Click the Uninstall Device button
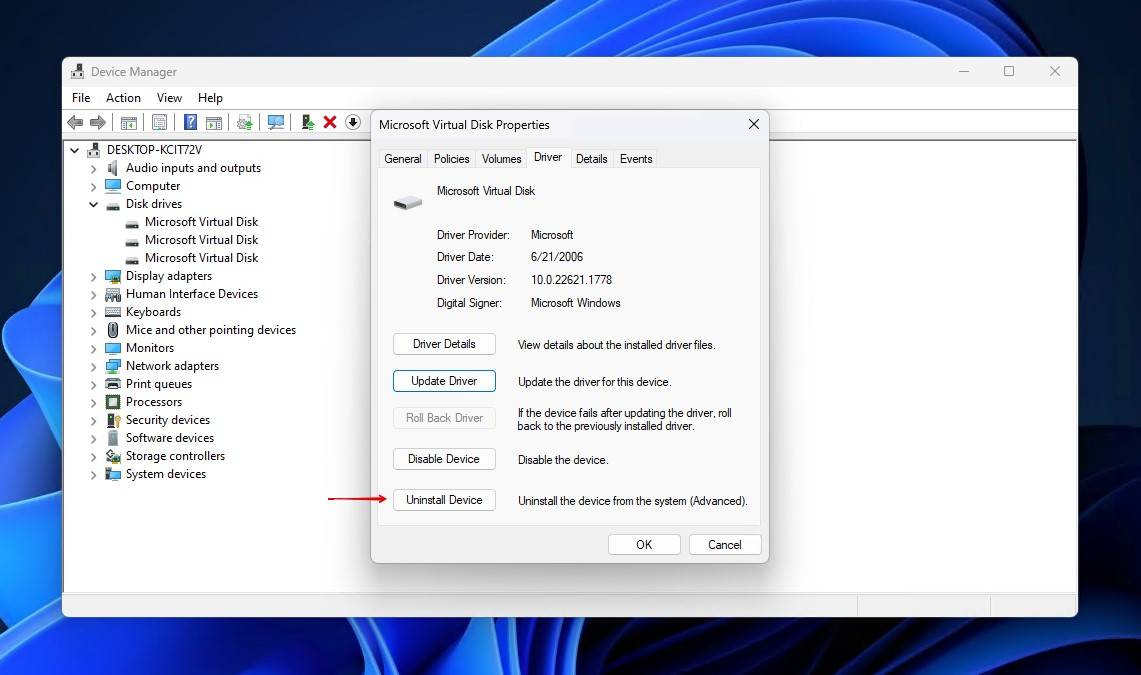Image resolution: width=1141 pixels, height=675 pixels. (444, 500)
